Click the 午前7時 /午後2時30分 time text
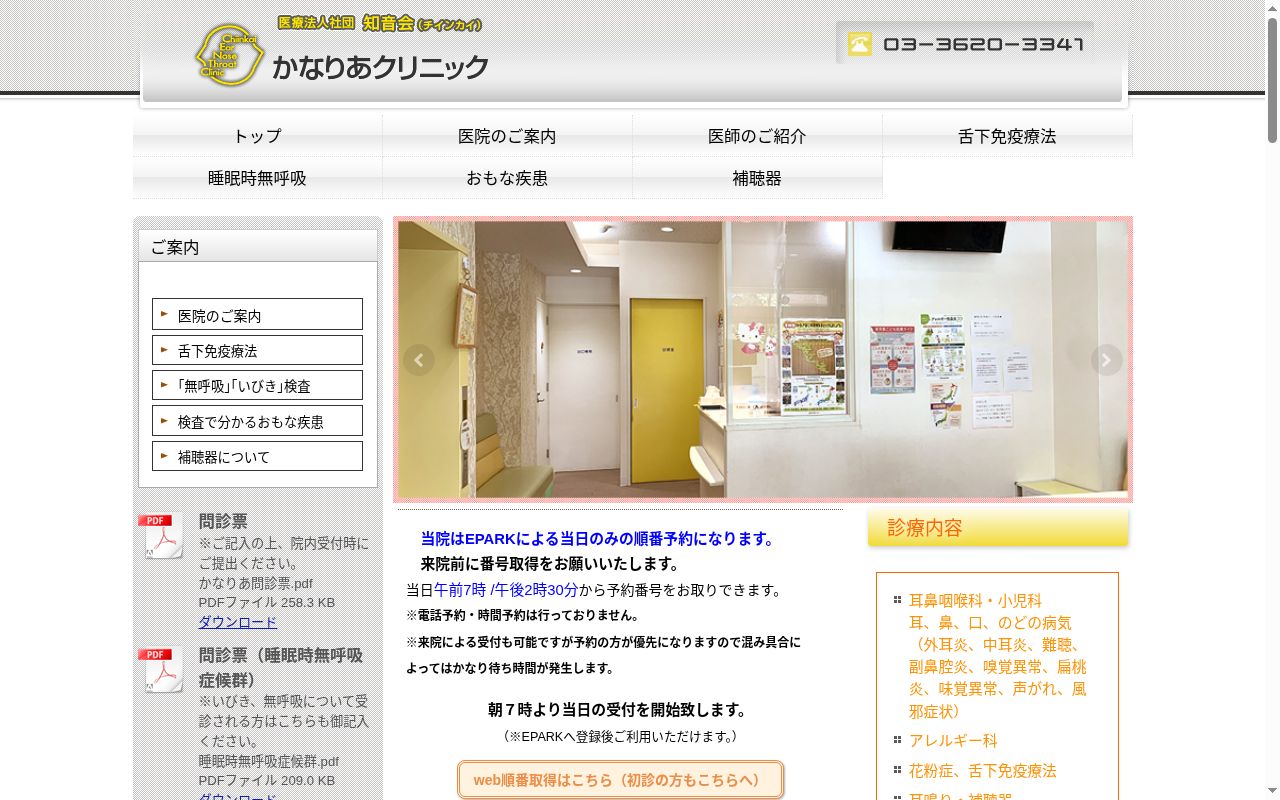The height and width of the screenshot is (800, 1280). 506,590
